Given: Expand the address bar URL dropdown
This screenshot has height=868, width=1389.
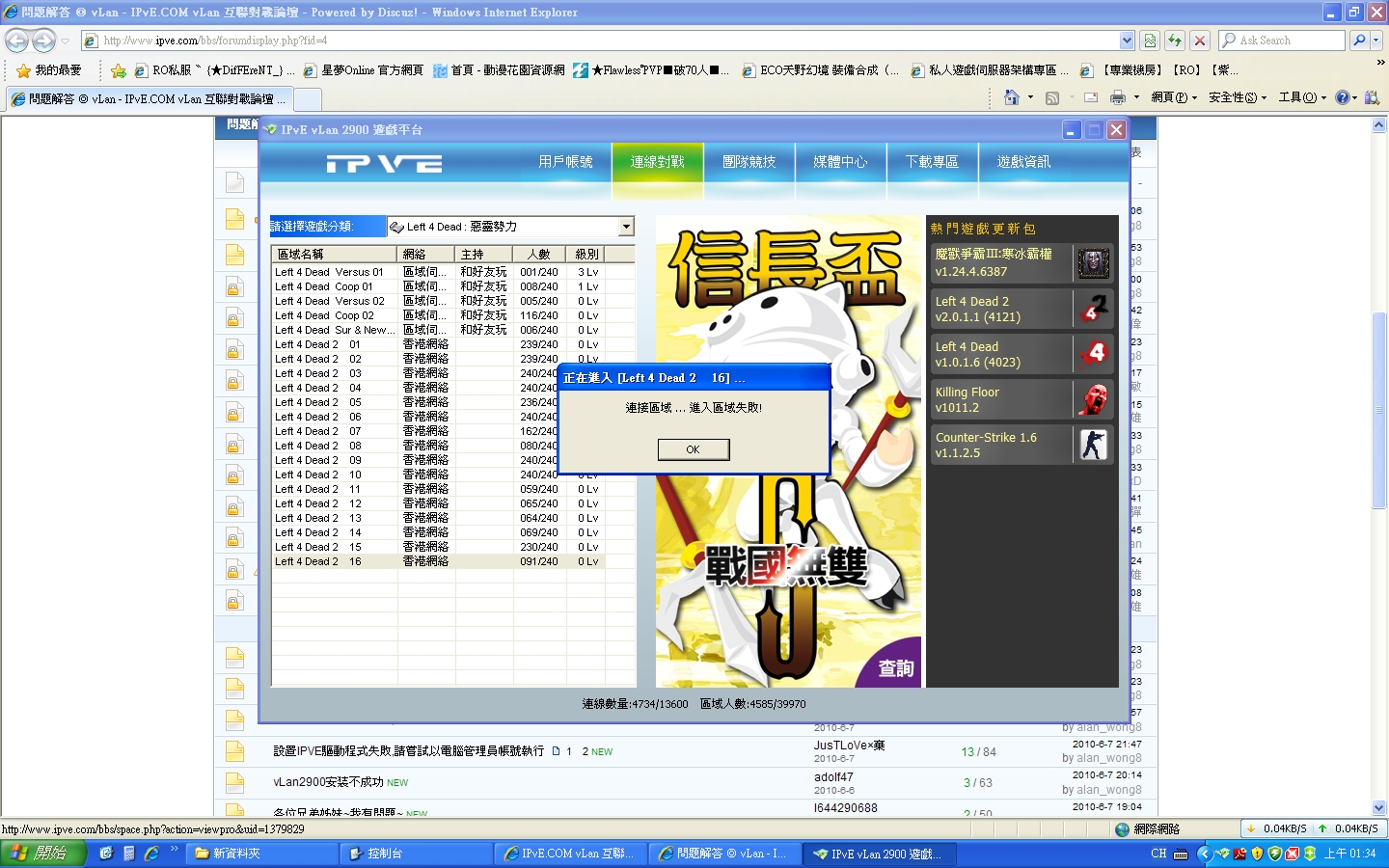Looking at the screenshot, I should pyautogui.click(x=1127, y=41).
